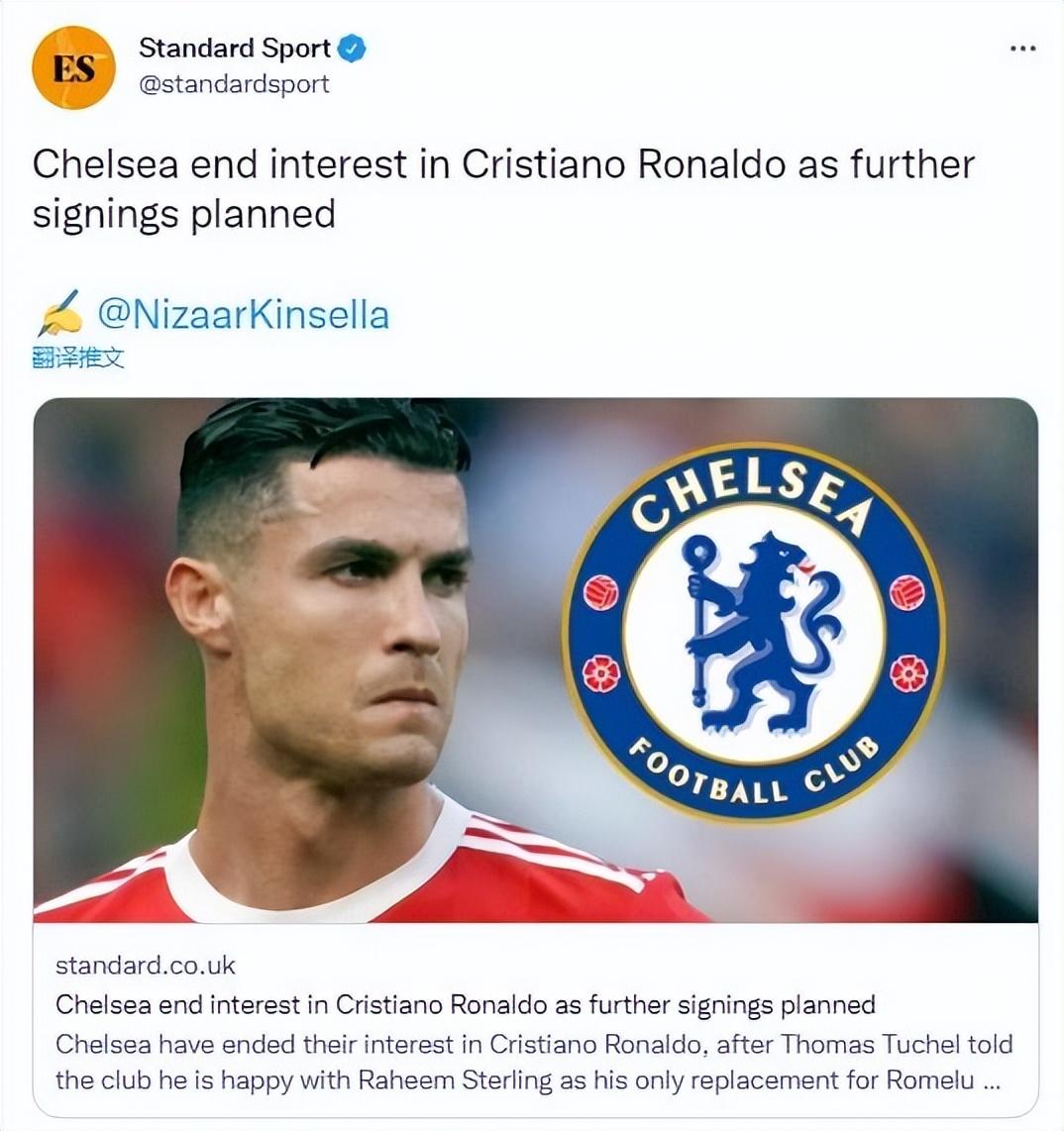The width and height of the screenshot is (1064, 1131).
Task: Click the blue lion in Chelsea logo
Action: [x=758, y=634]
